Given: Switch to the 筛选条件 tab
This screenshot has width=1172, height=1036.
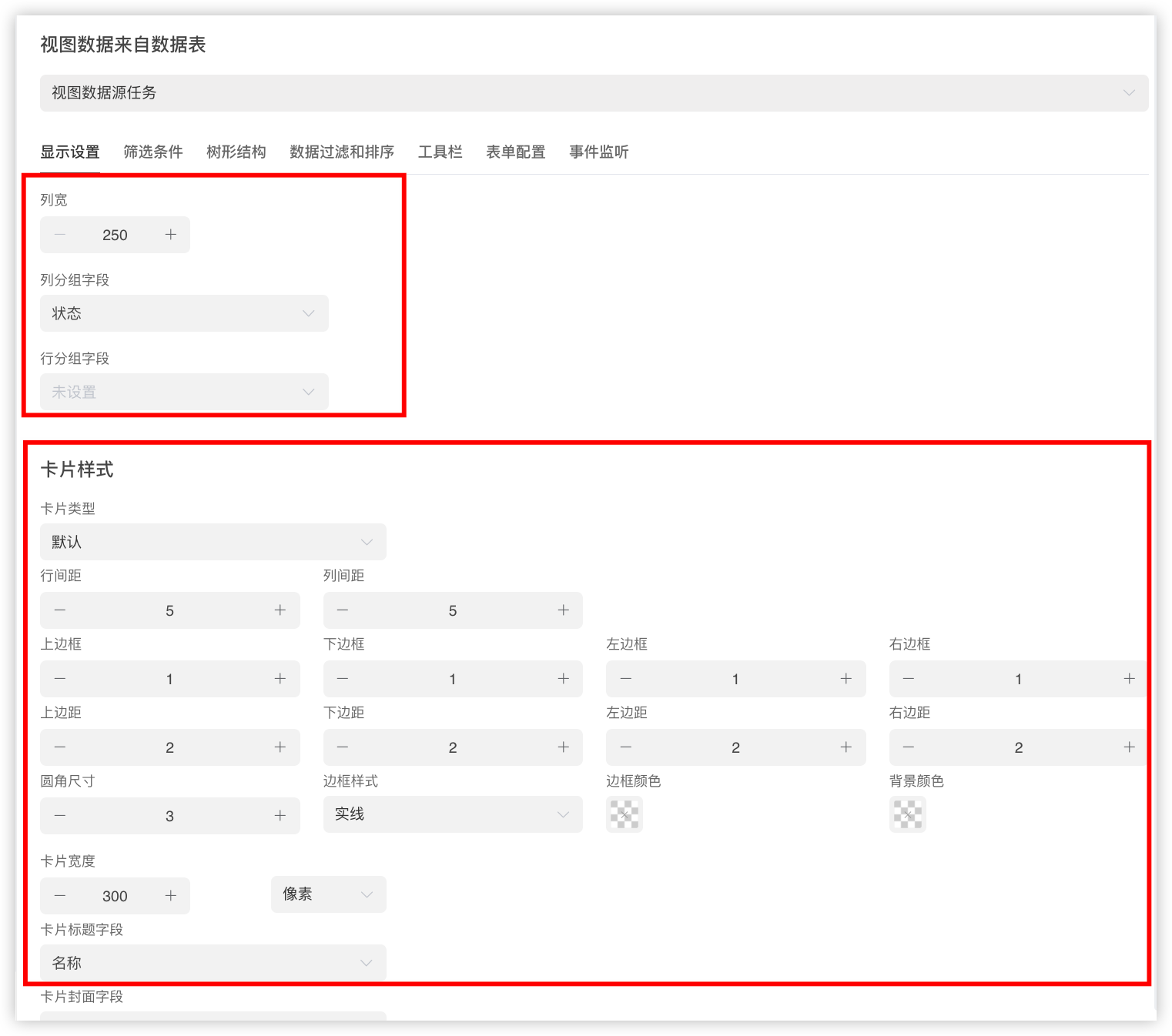Looking at the screenshot, I should (x=153, y=152).
